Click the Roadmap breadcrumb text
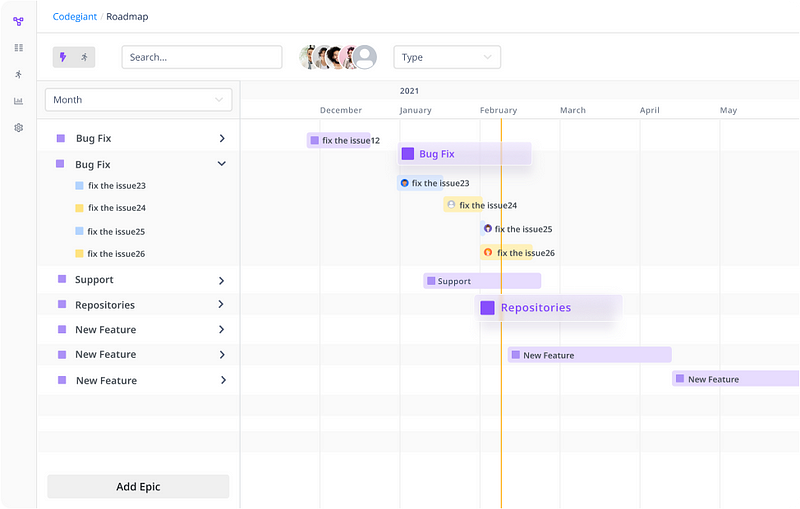Viewport: 800px width, 509px height. (x=127, y=16)
